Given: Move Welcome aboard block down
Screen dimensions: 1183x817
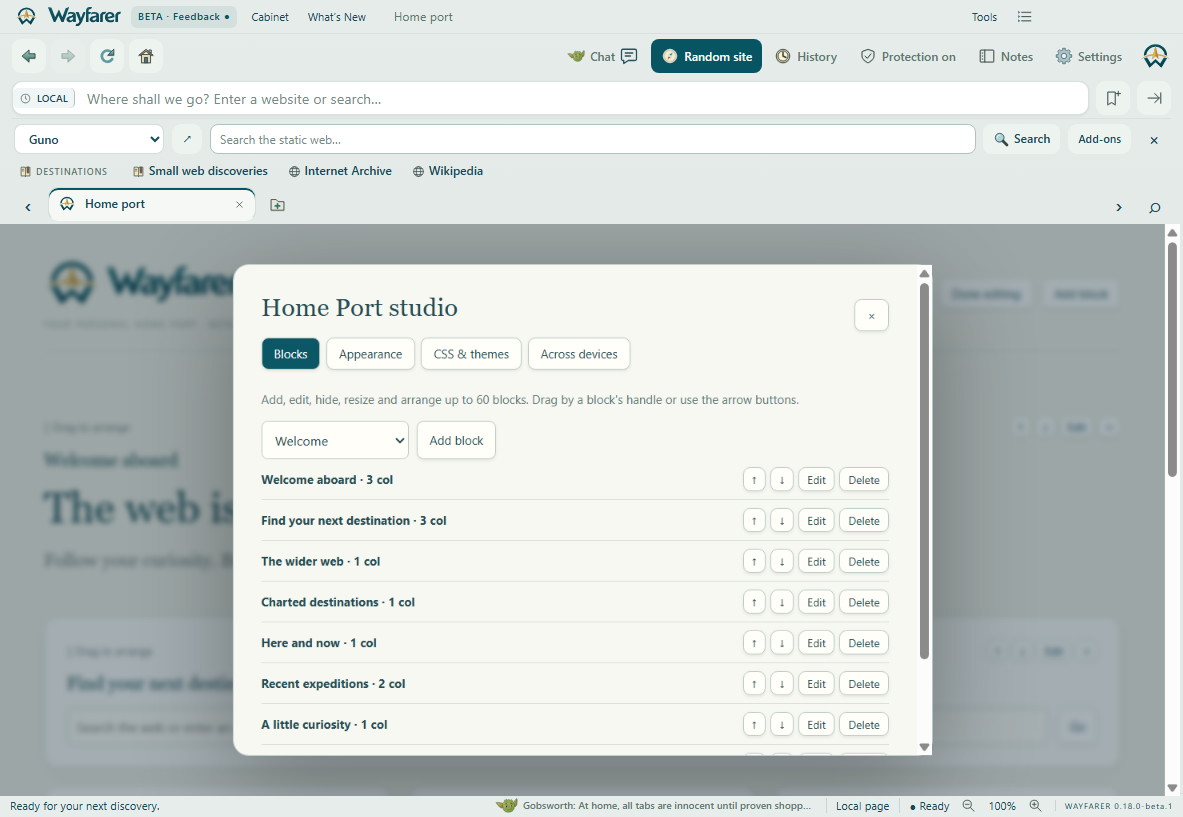Looking at the screenshot, I should click(782, 480).
